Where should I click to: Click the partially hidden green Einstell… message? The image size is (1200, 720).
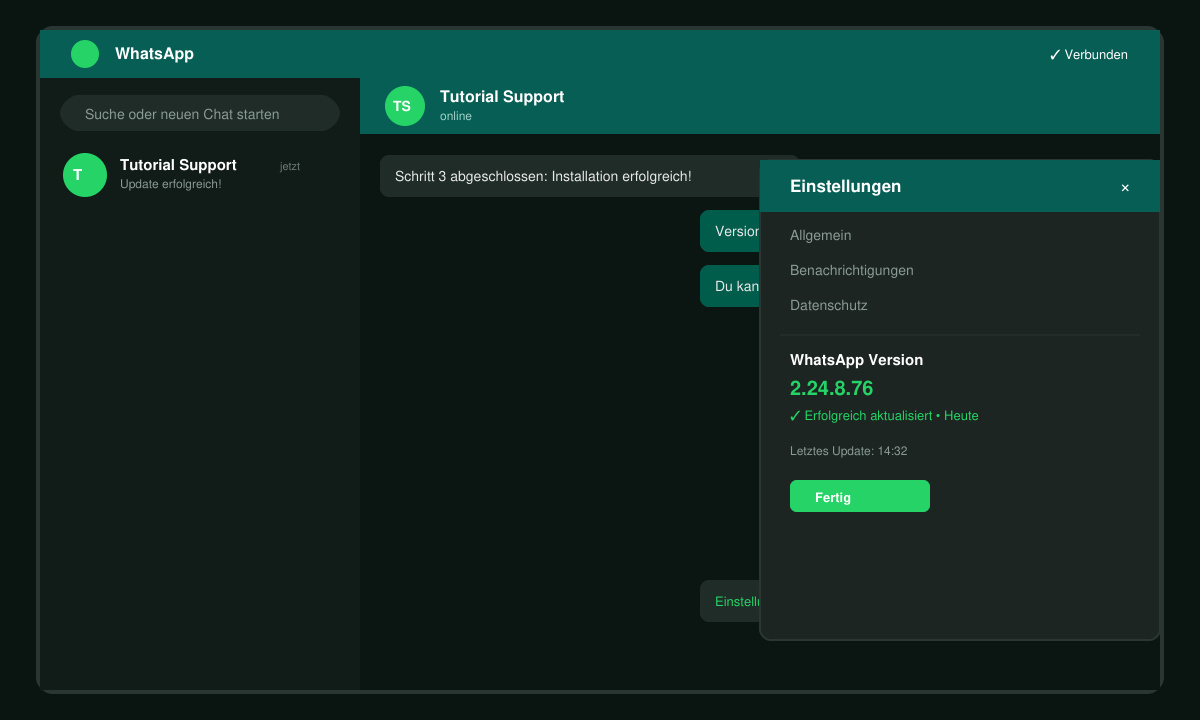pos(730,601)
